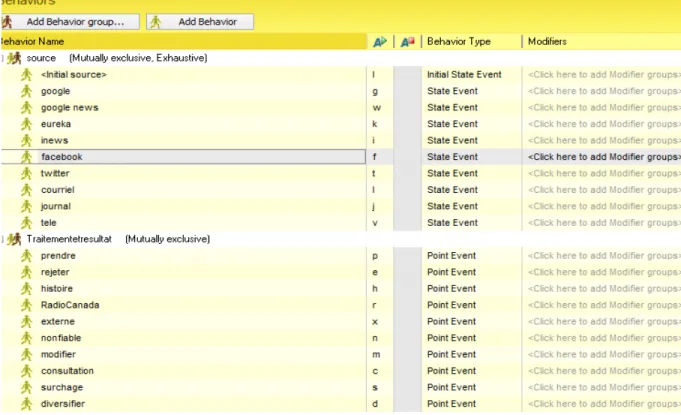681x415 pixels.
Task: Add modifier groups for google
Action: coord(604,91)
